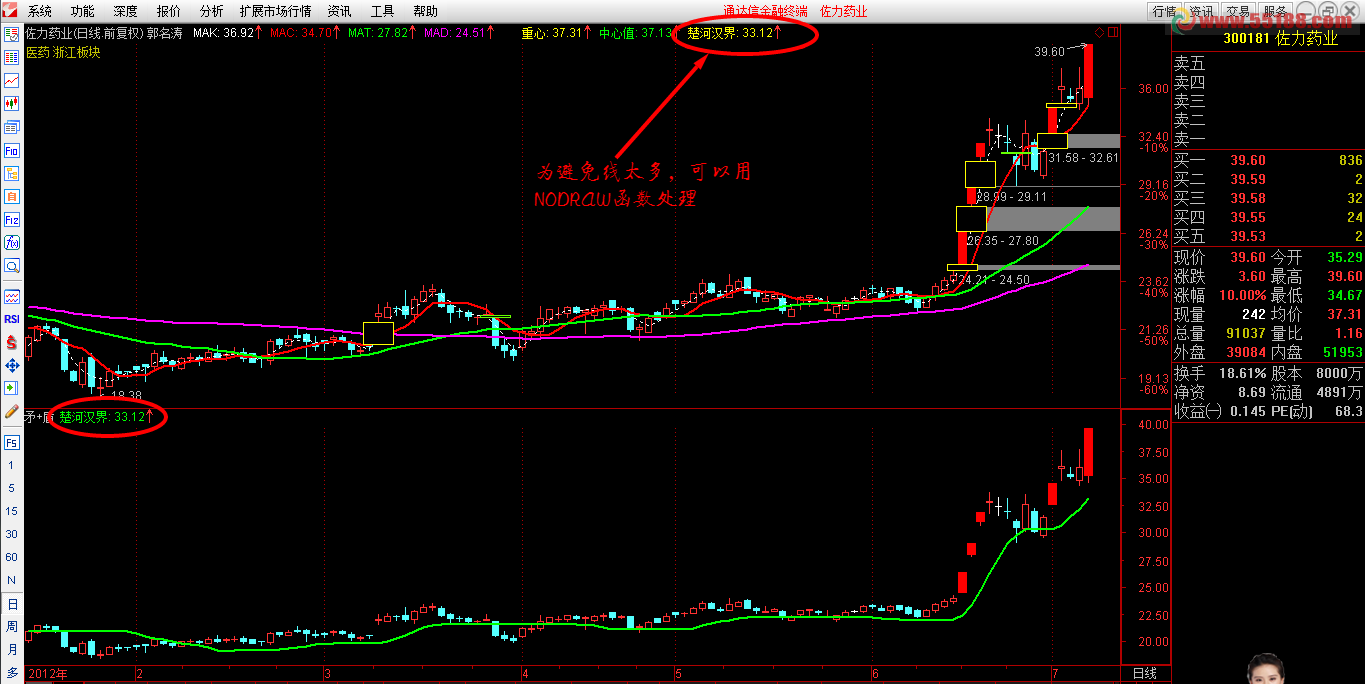Open the 系统 menu
Image resolution: width=1365 pixels, height=684 pixels.
point(39,12)
